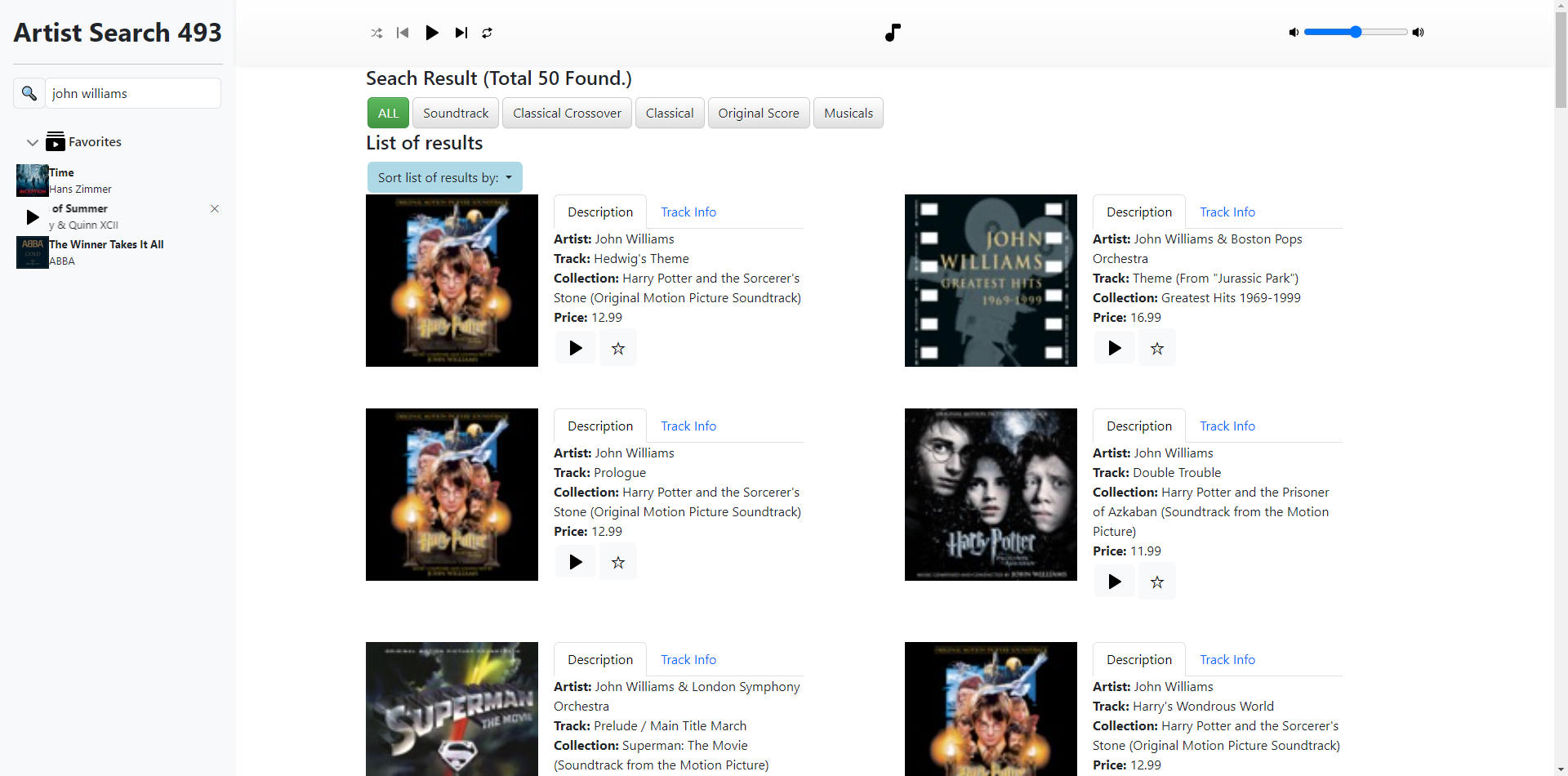The width and height of the screenshot is (1568, 776).
Task: Add Prologue to favorites with star
Action: point(618,562)
